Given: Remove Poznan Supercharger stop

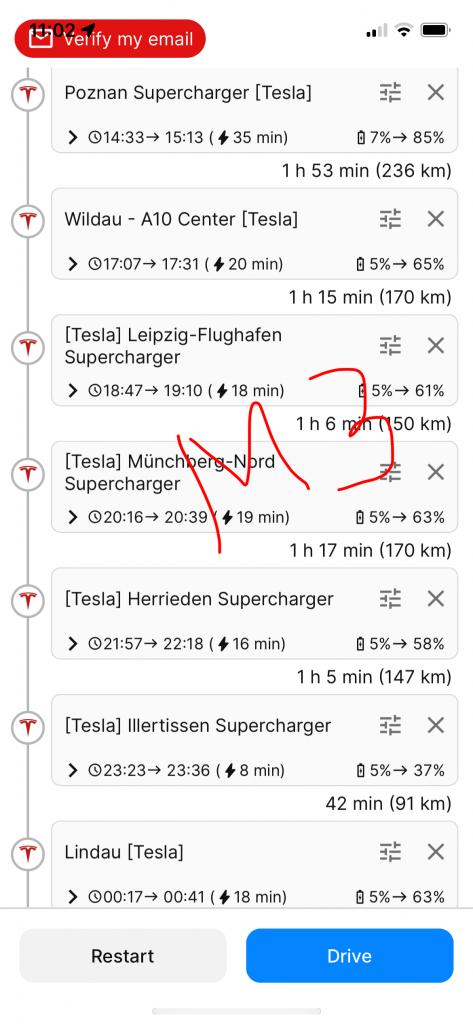Looking at the screenshot, I should click(436, 93).
